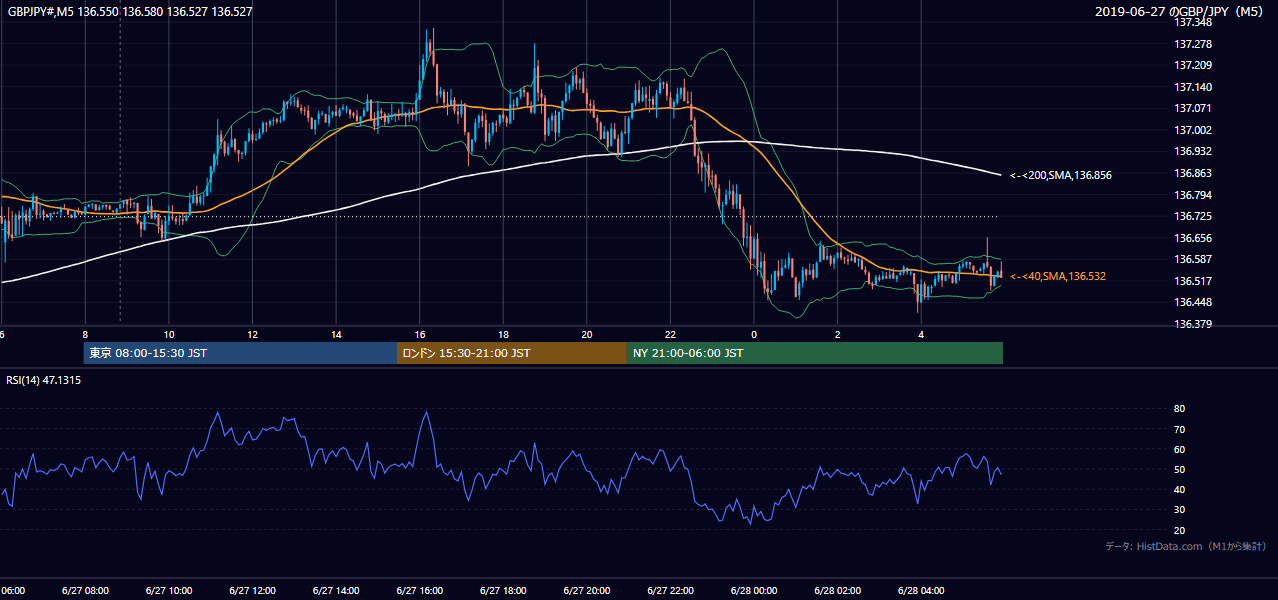
Task: Click the 136.932 price axis label
Action: [1193, 151]
